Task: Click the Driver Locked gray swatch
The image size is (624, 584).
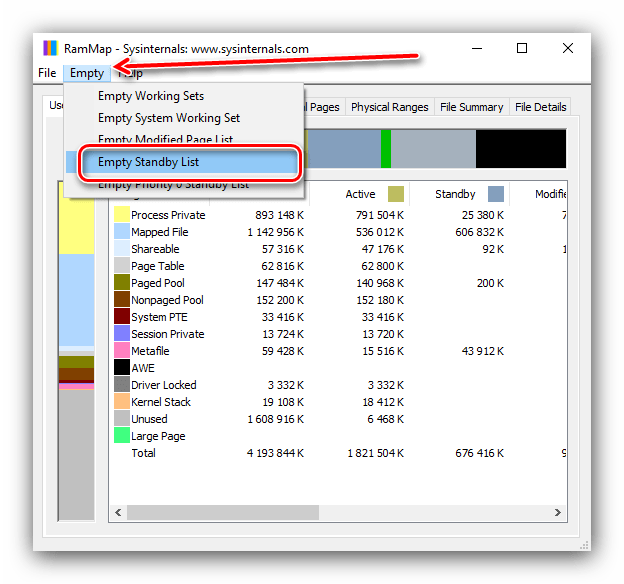Action: (122, 385)
